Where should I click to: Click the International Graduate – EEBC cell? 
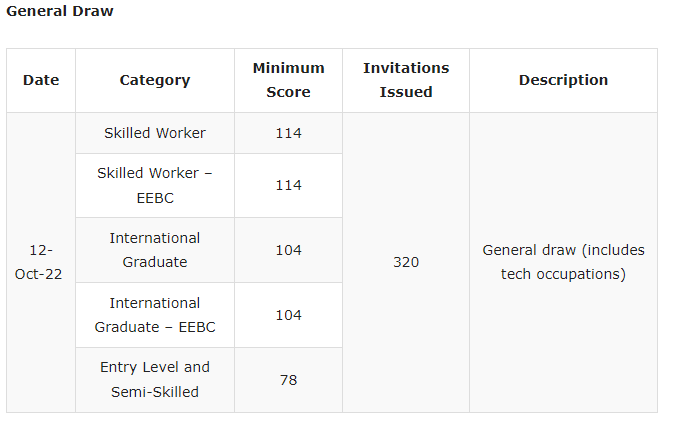tap(155, 315)
